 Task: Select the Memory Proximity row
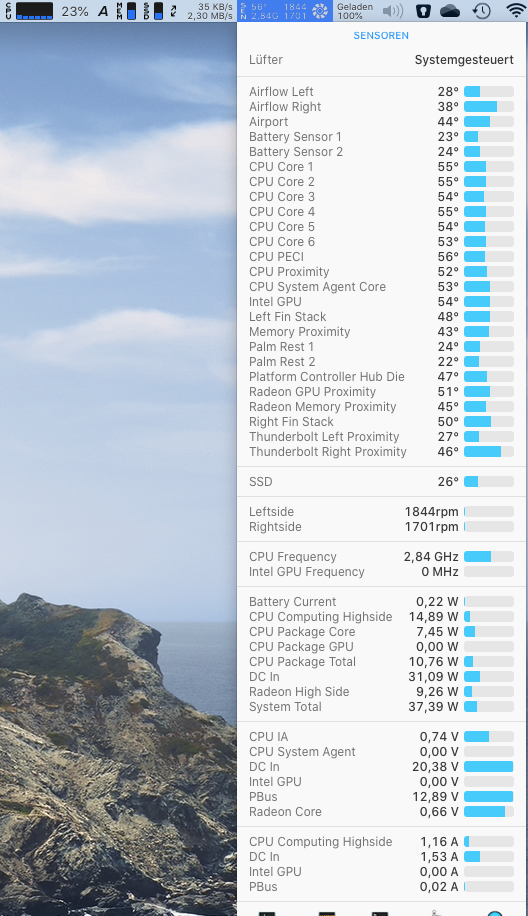(x=381, y=332)
